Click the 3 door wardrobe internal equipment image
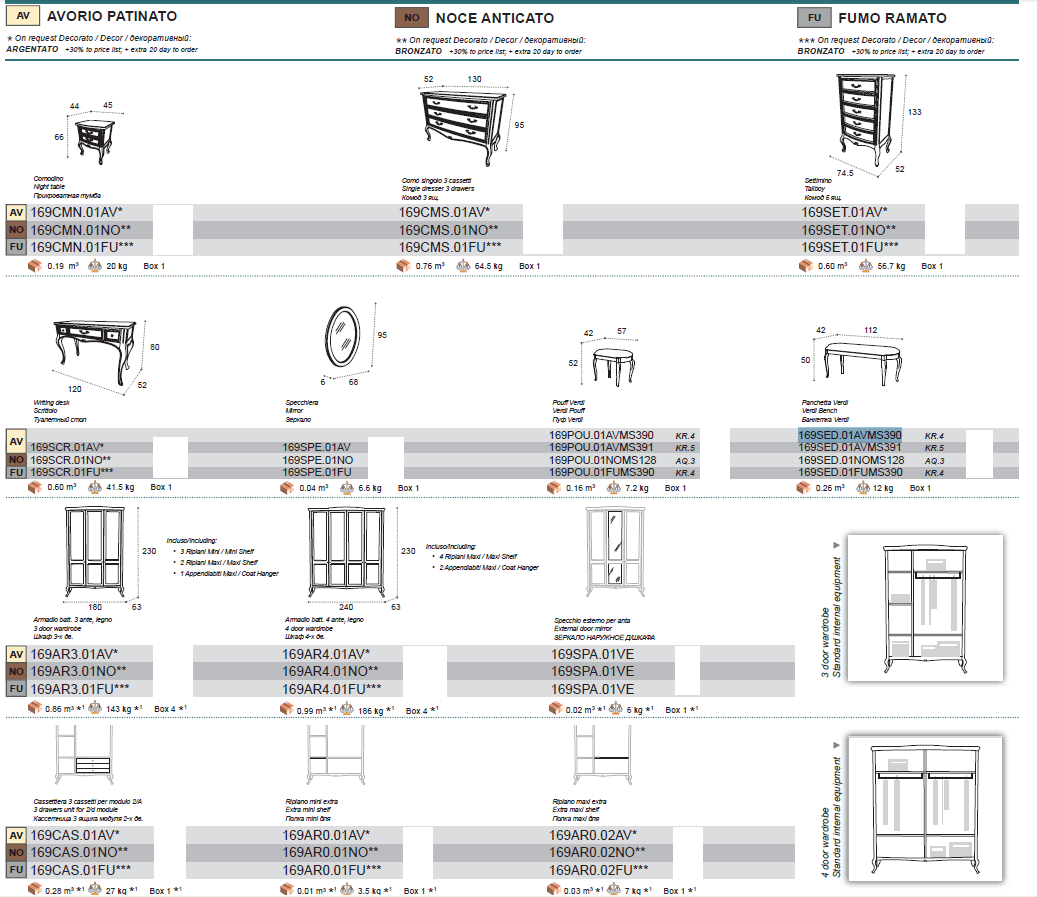Viewport: 1037px width, 897px height. click(x=925, y=608)
